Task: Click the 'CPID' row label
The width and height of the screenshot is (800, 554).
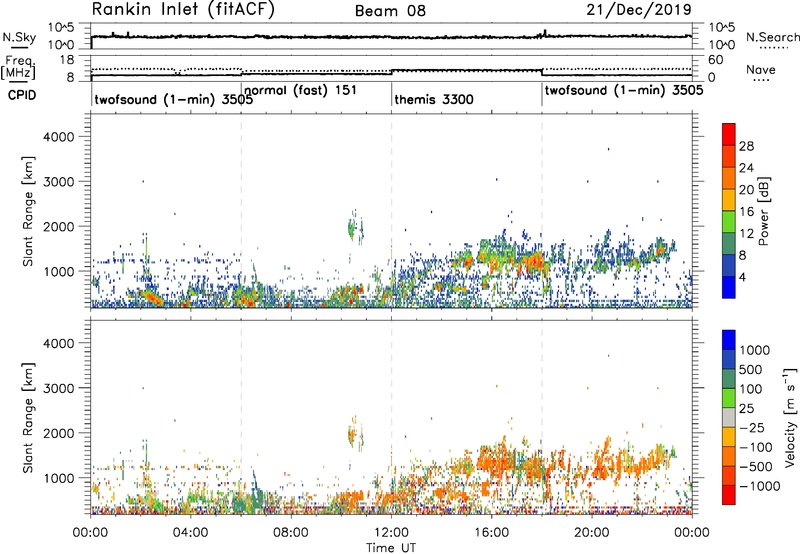Action: [22, 95]
